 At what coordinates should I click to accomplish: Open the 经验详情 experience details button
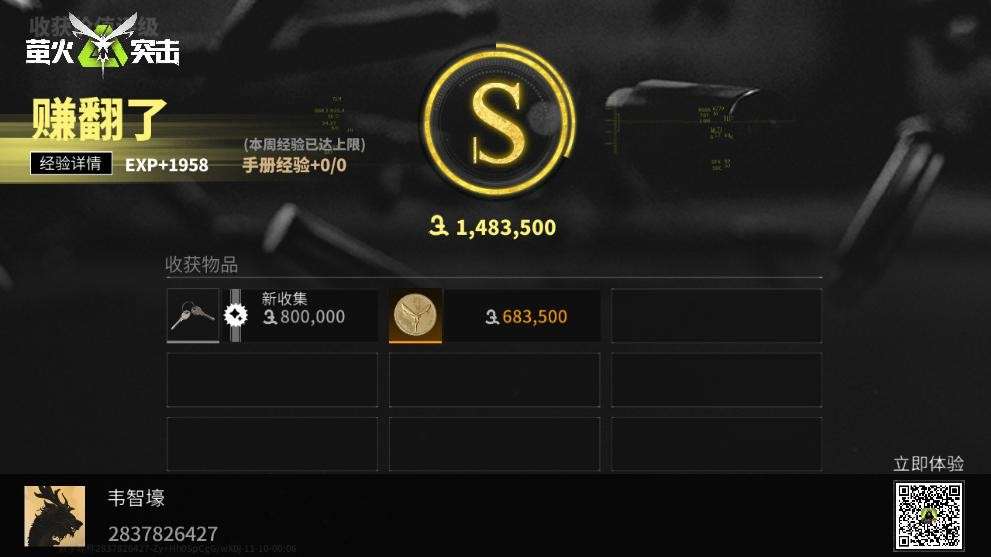(71, 164)
